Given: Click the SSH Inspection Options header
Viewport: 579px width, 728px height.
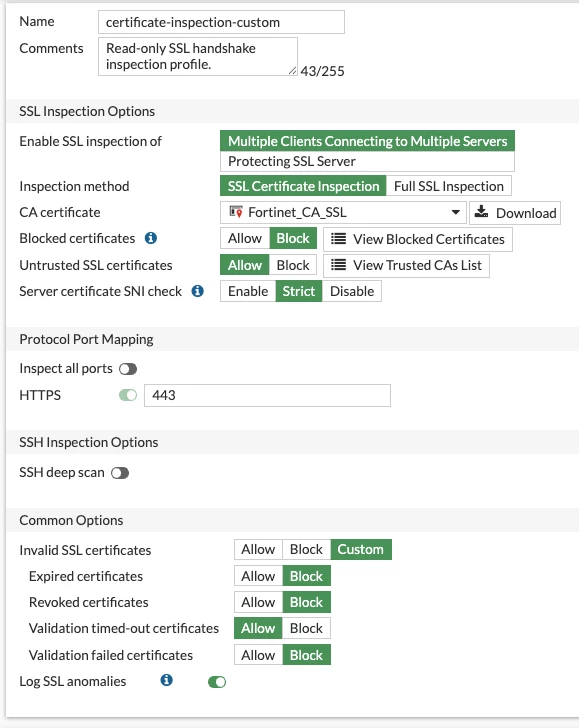Looking at the screenshot, I should (89, 442).
